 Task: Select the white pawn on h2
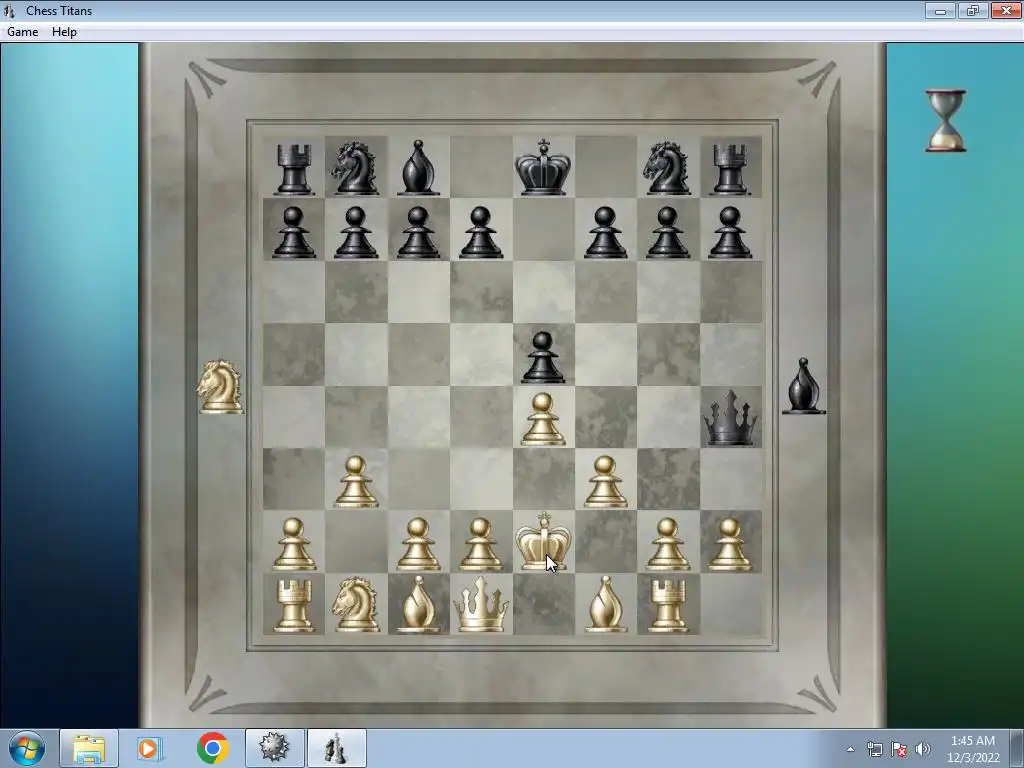pos(730,545)
